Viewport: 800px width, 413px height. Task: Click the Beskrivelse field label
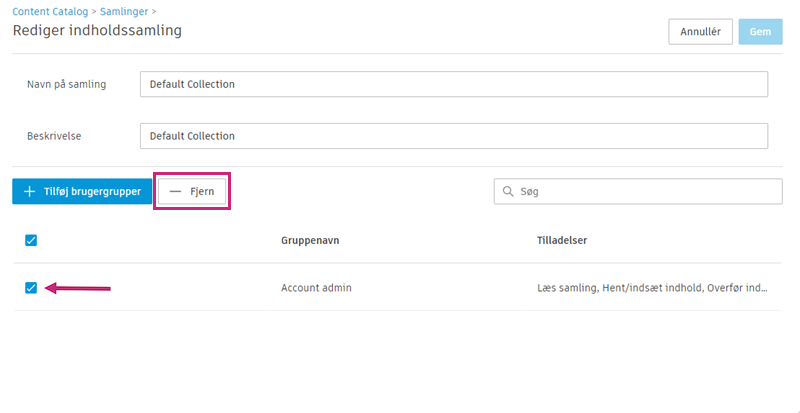coord(54,136)
